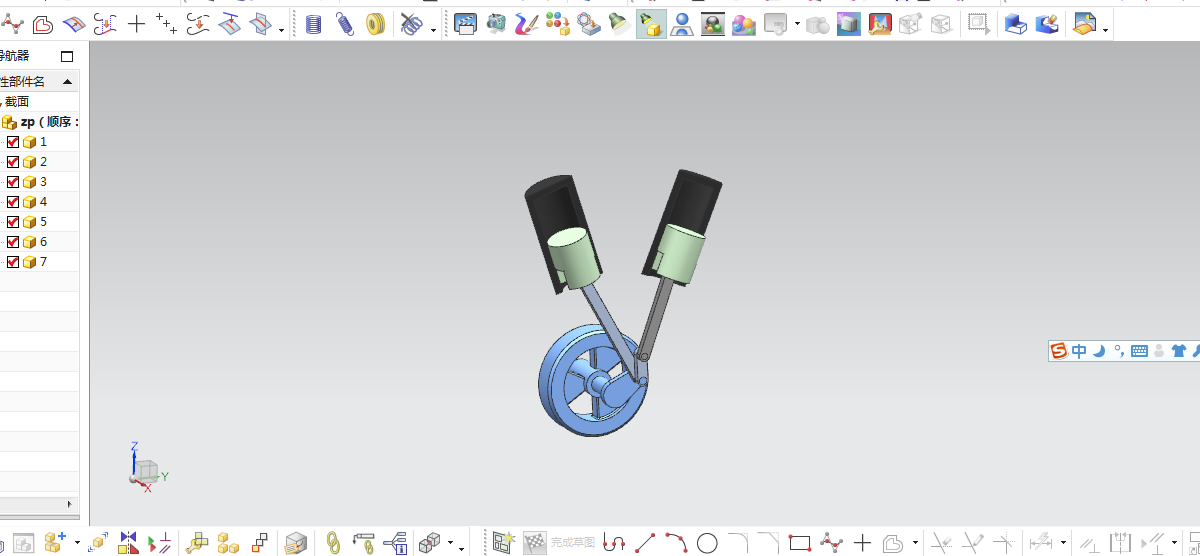
Task: Choose the tension spring with hooks icon
Action: pyautogui.click(x=345, y=24)
